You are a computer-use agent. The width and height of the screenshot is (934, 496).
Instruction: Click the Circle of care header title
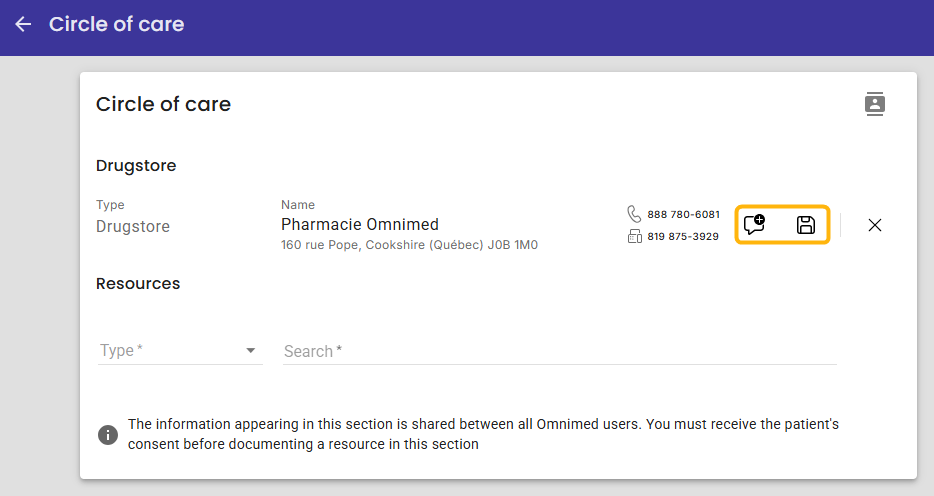(117, 24)
